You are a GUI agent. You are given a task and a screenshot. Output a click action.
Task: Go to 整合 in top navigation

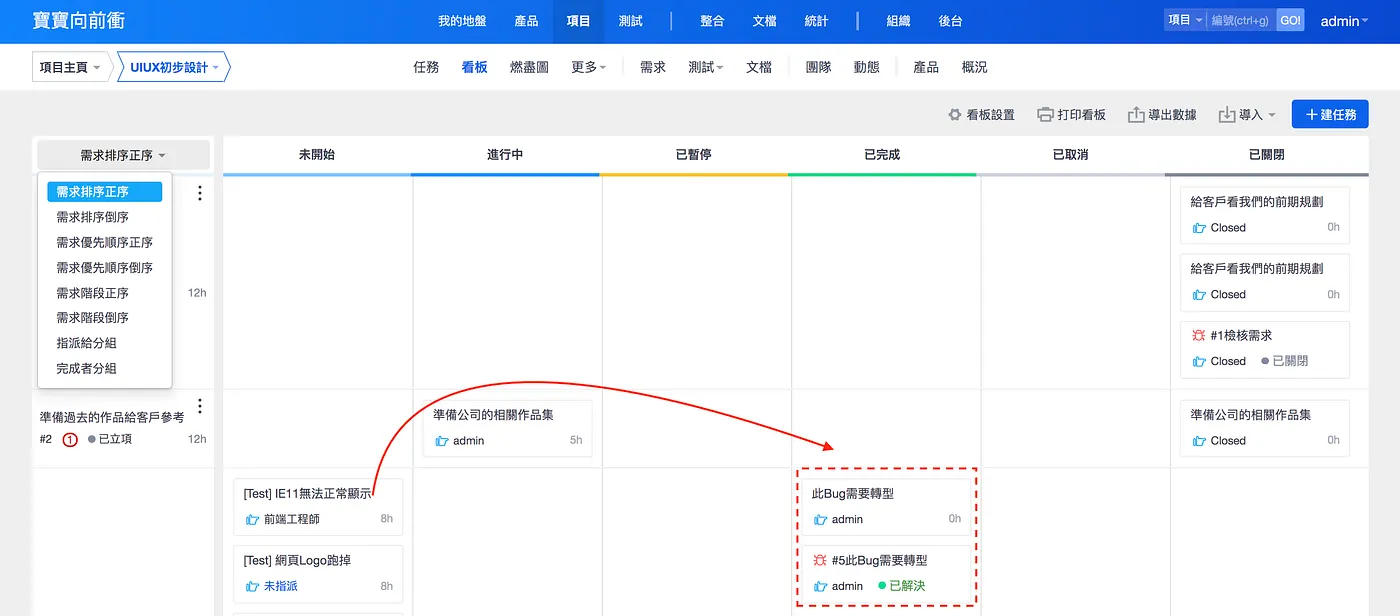tap(712, 21)
